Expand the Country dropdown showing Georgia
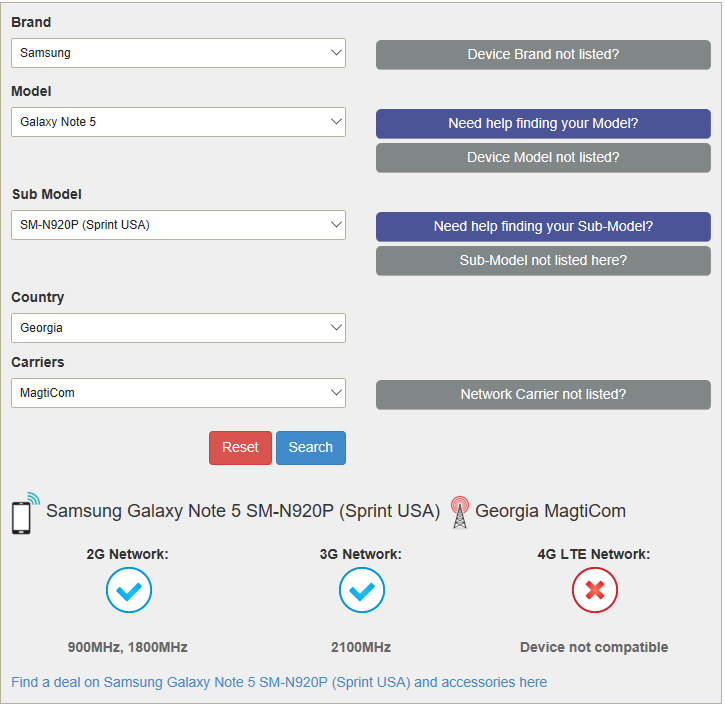This screenshot has height=708, width=725. pos(178,328)
